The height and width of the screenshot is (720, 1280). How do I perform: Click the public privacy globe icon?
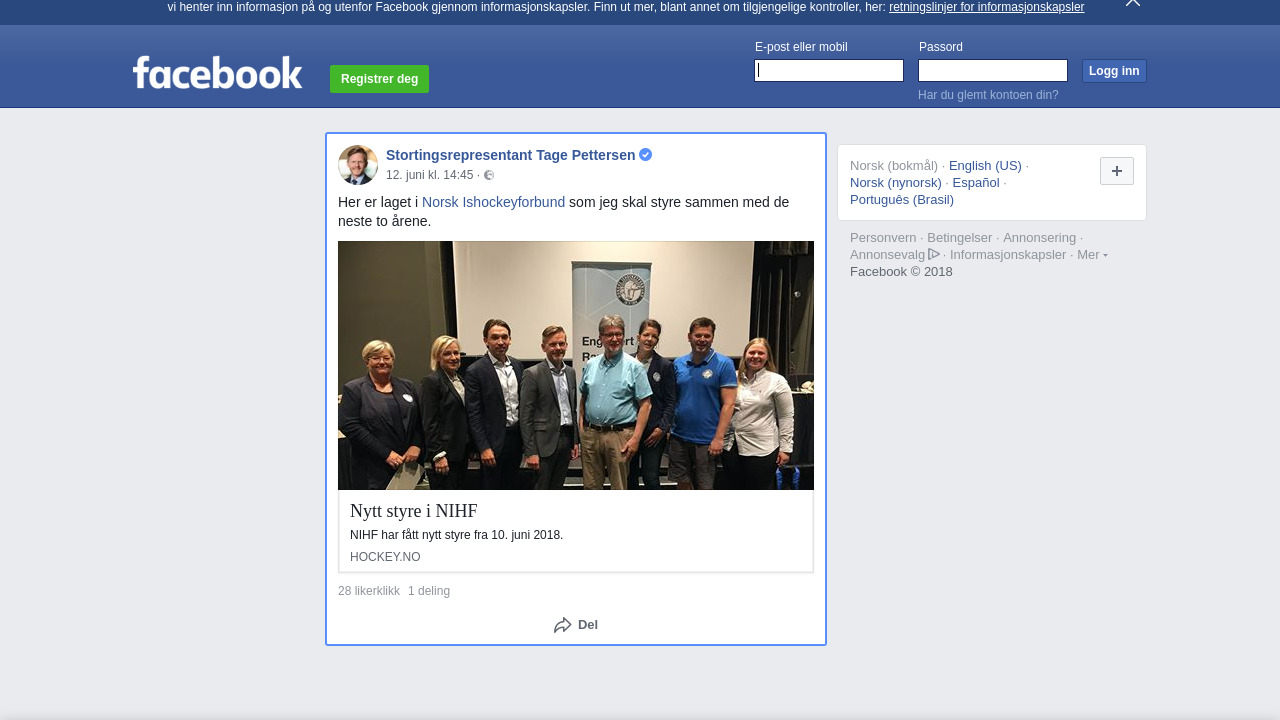click(x=489, y=176)
